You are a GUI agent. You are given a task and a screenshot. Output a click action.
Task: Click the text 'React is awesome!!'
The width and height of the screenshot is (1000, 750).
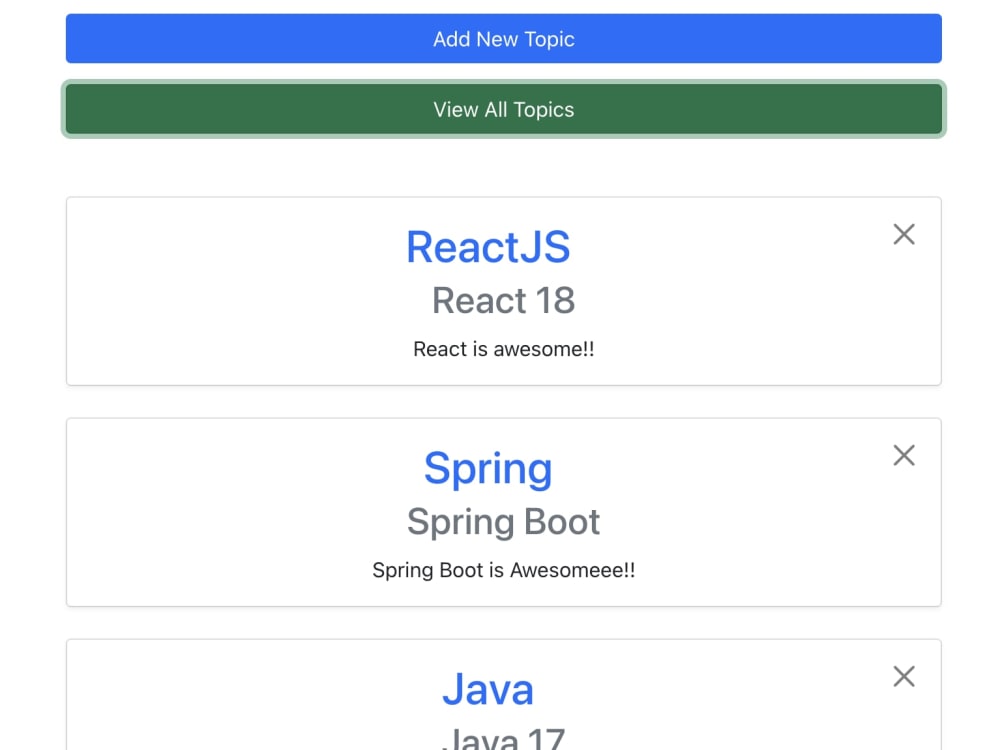point(504,349)
